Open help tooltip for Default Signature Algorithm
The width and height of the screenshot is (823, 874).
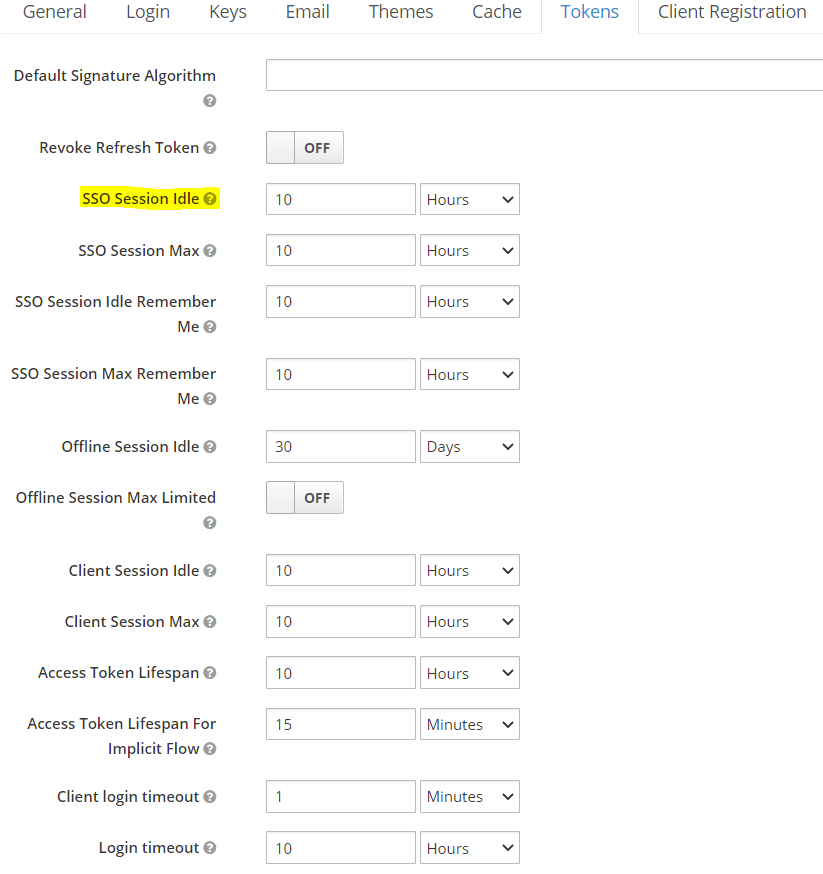(x=210, y=101)
